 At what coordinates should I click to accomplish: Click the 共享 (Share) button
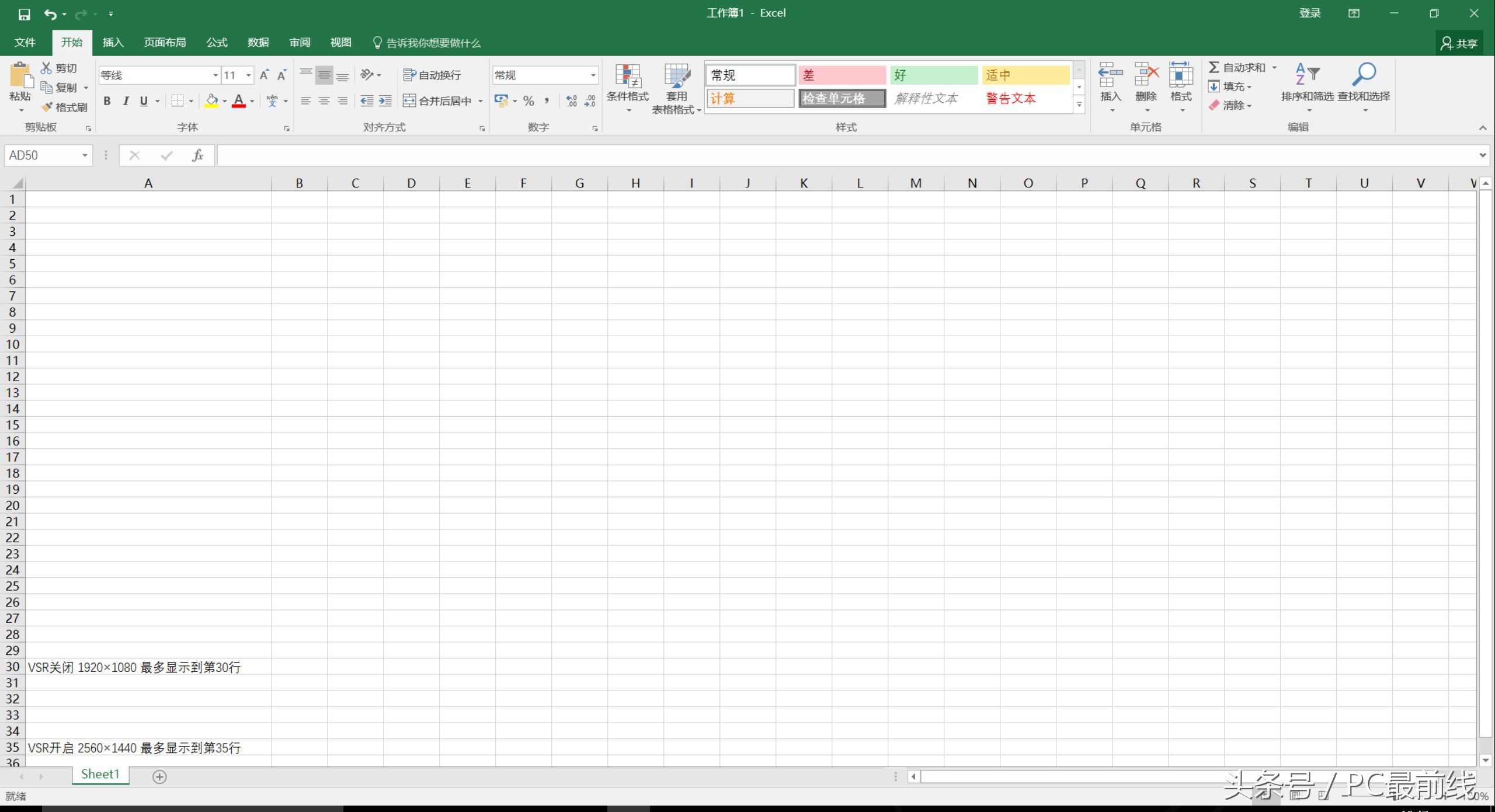click(1459, 43)
